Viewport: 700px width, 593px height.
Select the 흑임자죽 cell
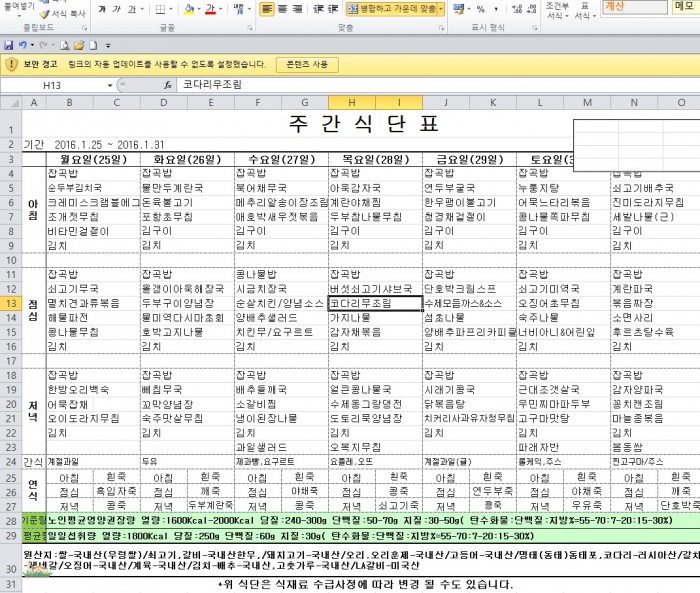[117, 491]
